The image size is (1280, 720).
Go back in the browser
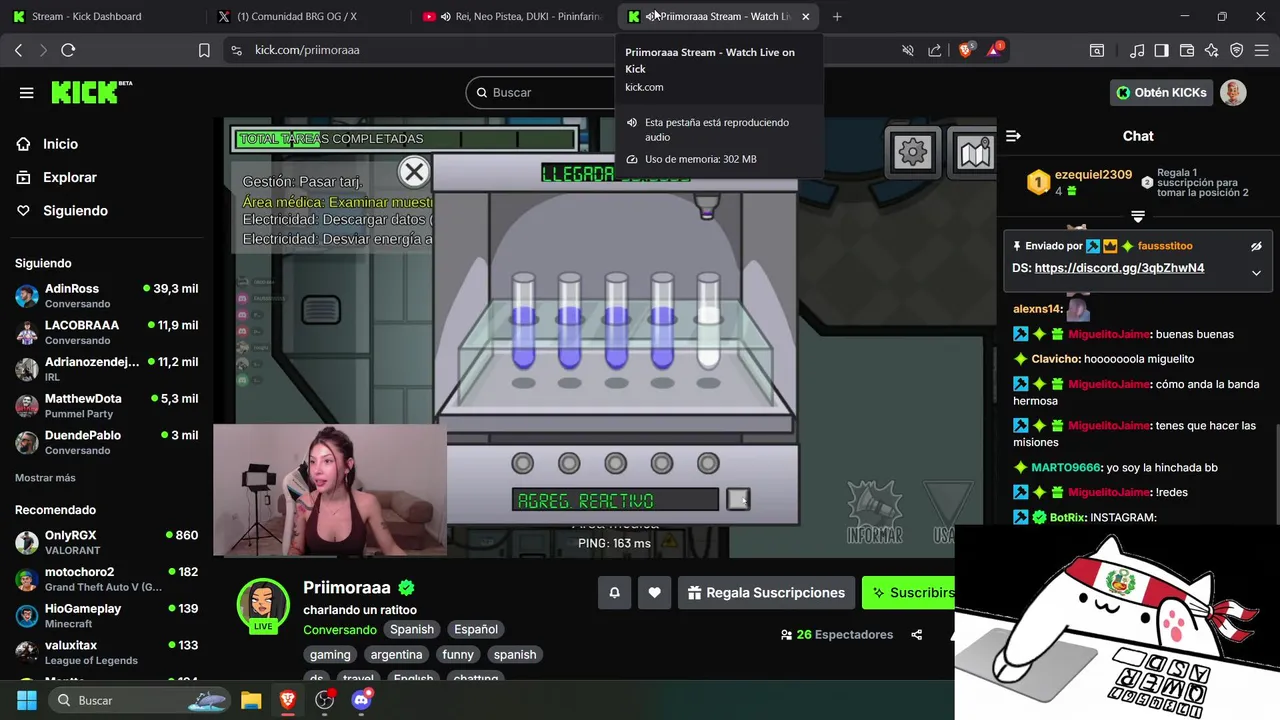(18, 50)
